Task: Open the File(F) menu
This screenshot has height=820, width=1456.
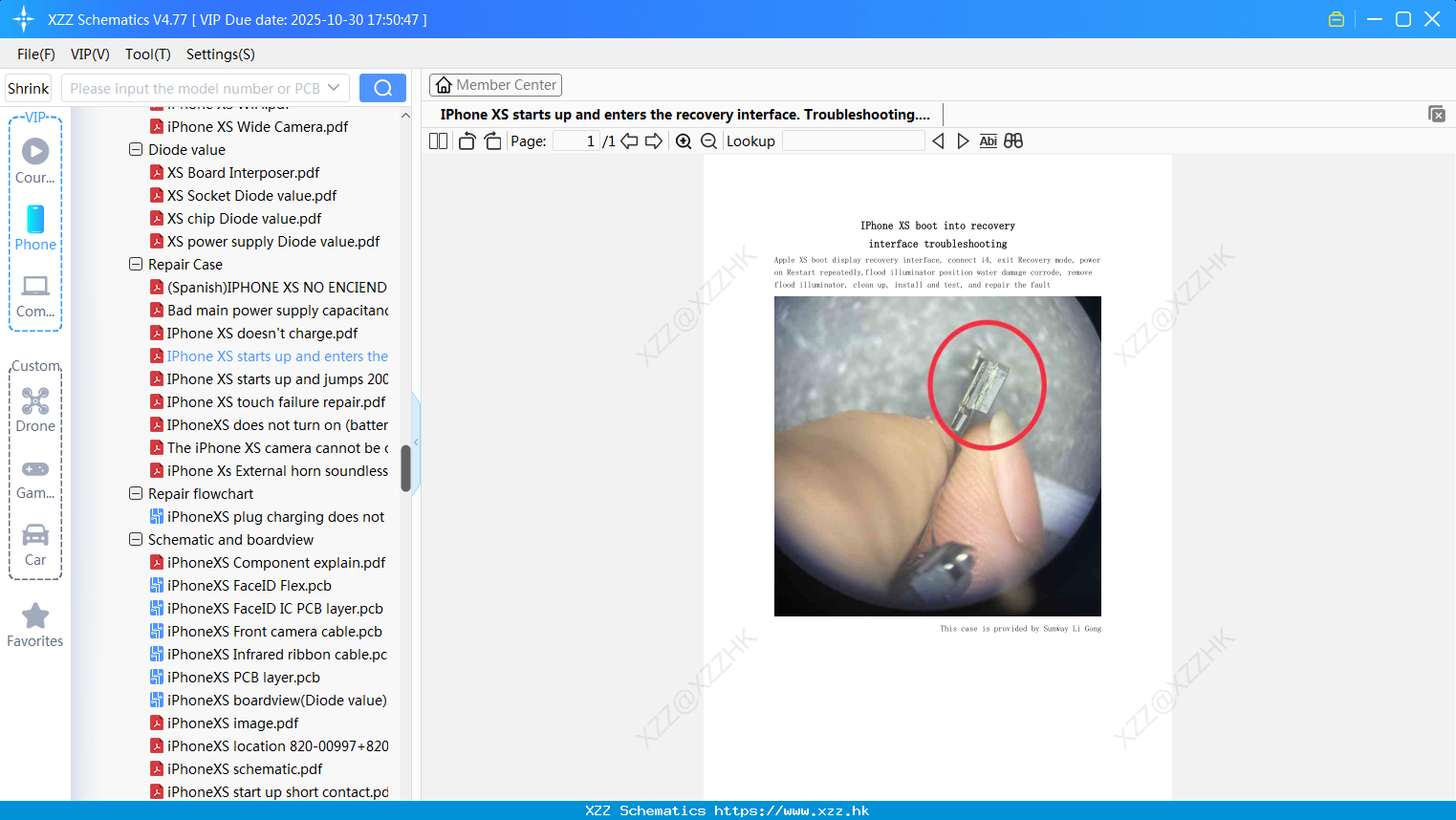Action: pyautogui.click(x=36, y=54)
